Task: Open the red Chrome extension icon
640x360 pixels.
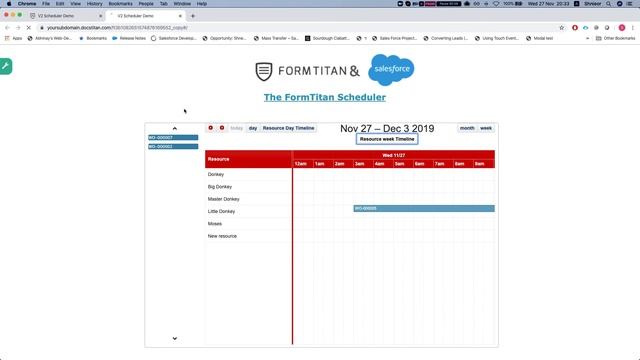Action: coord(575,28)
